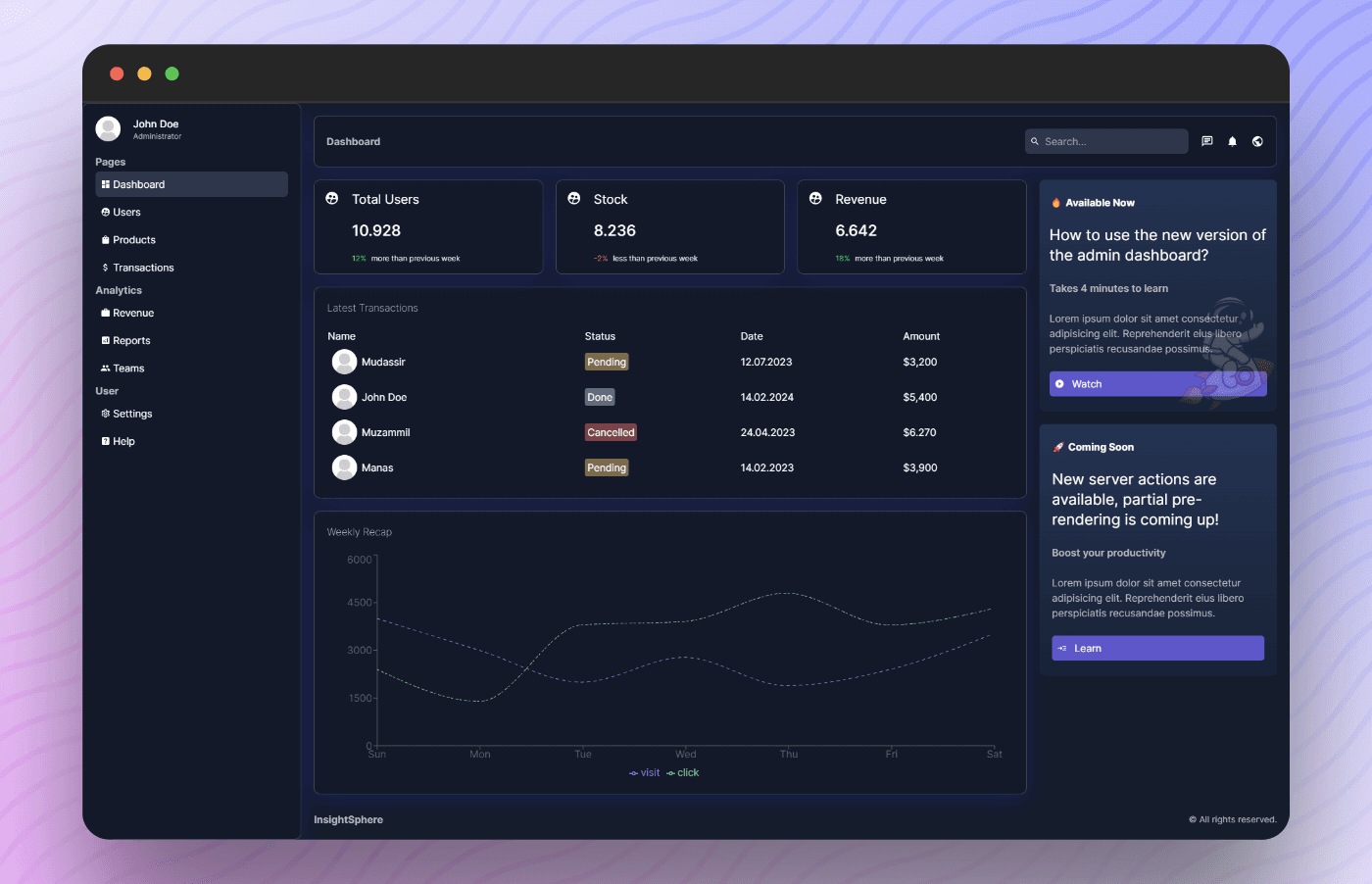Toggle the click series in chart legend
Screen dimensions: 1372x884
coord(683,773)
